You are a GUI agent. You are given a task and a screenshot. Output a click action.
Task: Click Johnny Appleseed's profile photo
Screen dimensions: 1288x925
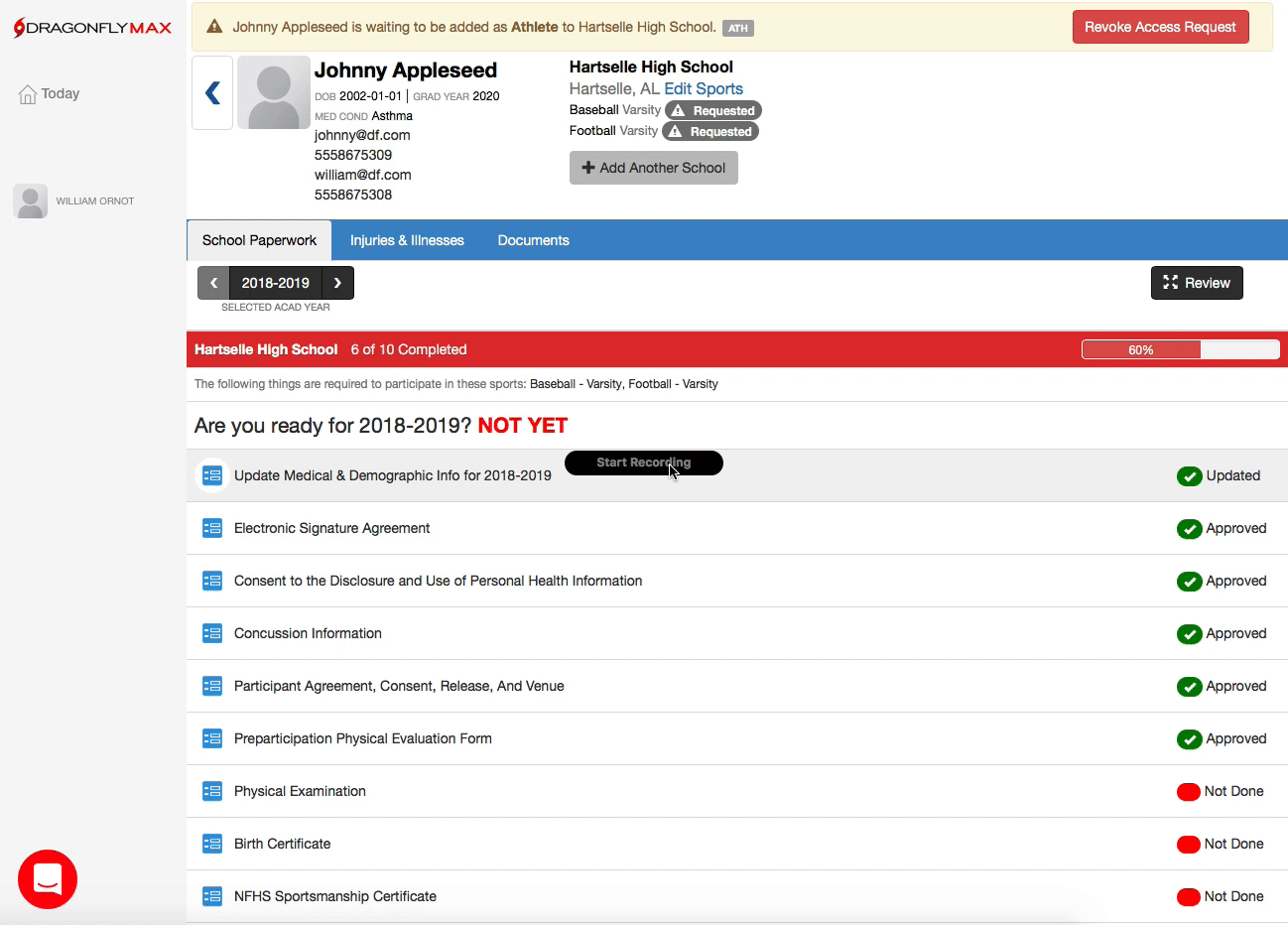pyautogui.click(x=274, y=93)
